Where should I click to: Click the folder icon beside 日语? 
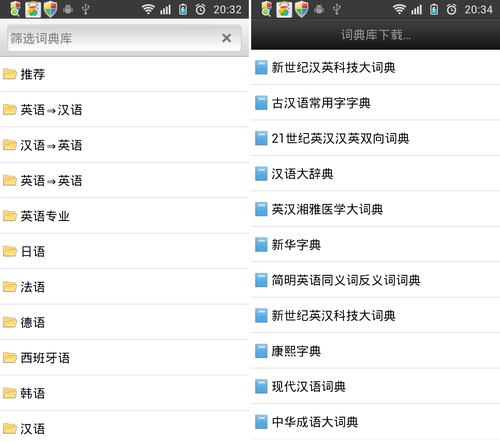click(10, 251)
